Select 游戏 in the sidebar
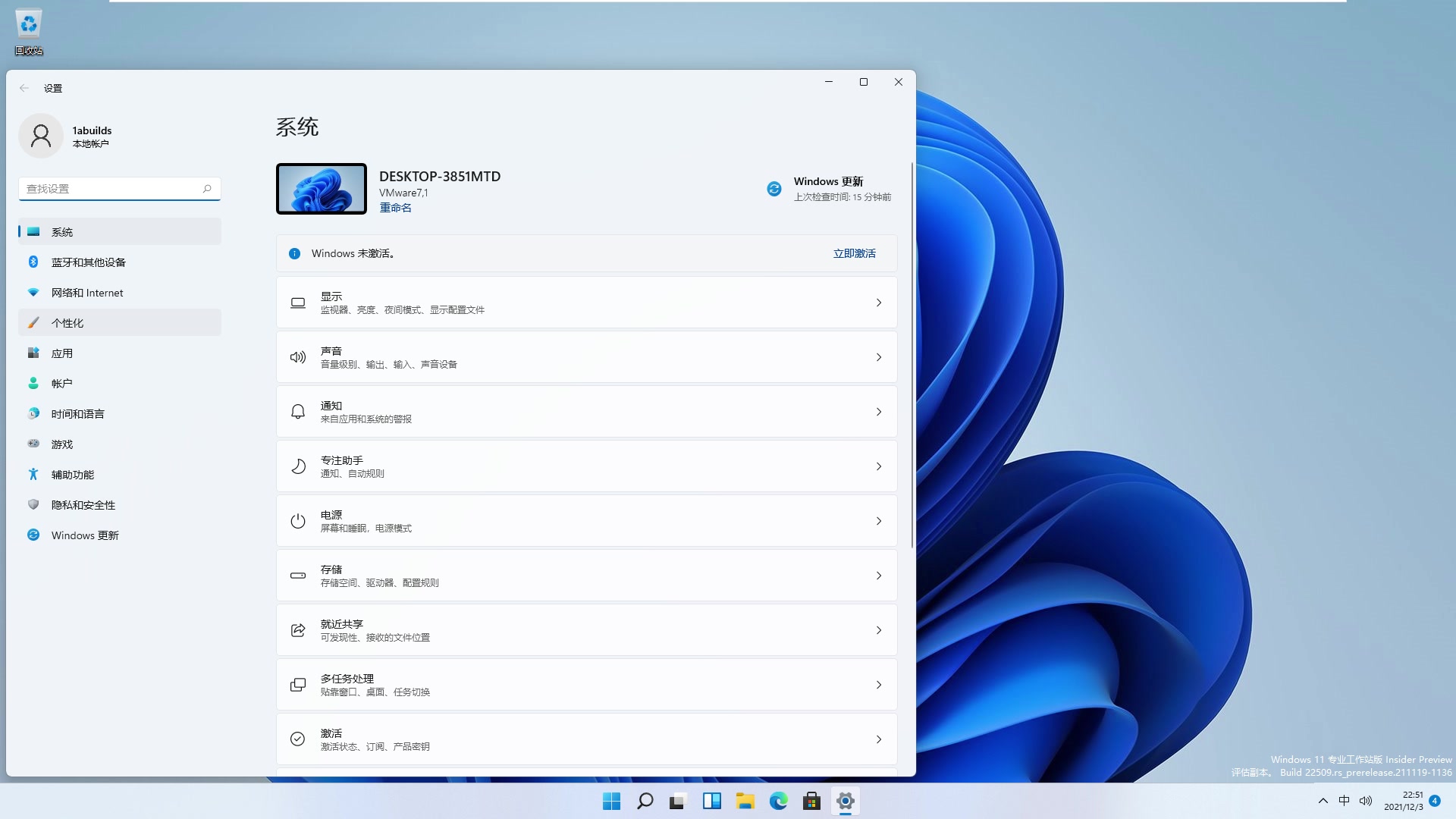The height and width of the screenshot is (819, 1456). click(120, 444)
